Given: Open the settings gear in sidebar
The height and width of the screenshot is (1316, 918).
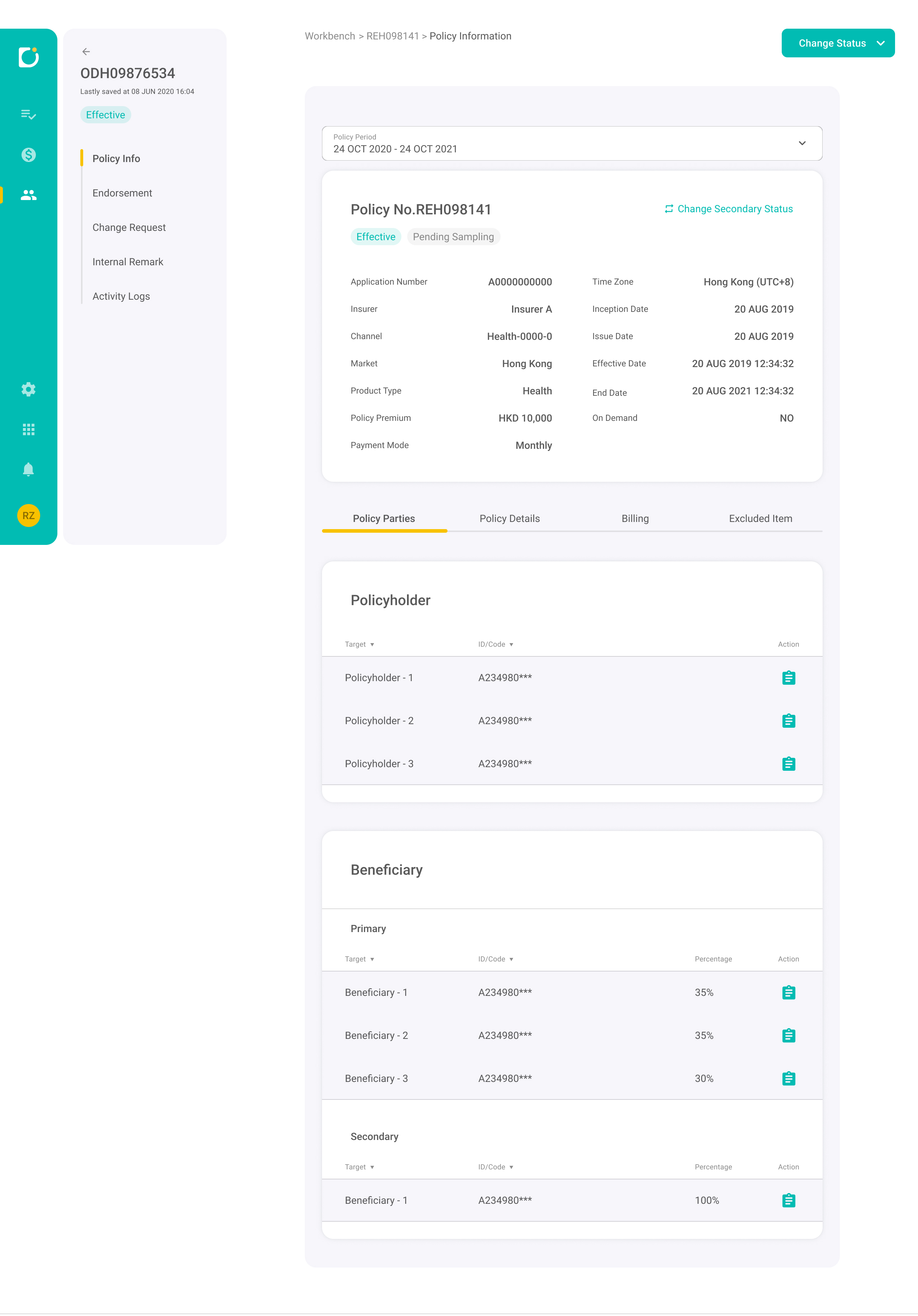Looking at the screenshot, I should pyautogui.click(x=28, y=390).
